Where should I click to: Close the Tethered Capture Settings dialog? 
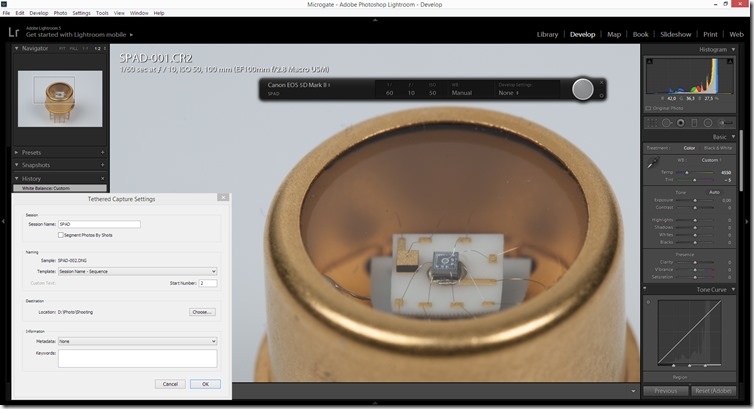coord(223,198)
